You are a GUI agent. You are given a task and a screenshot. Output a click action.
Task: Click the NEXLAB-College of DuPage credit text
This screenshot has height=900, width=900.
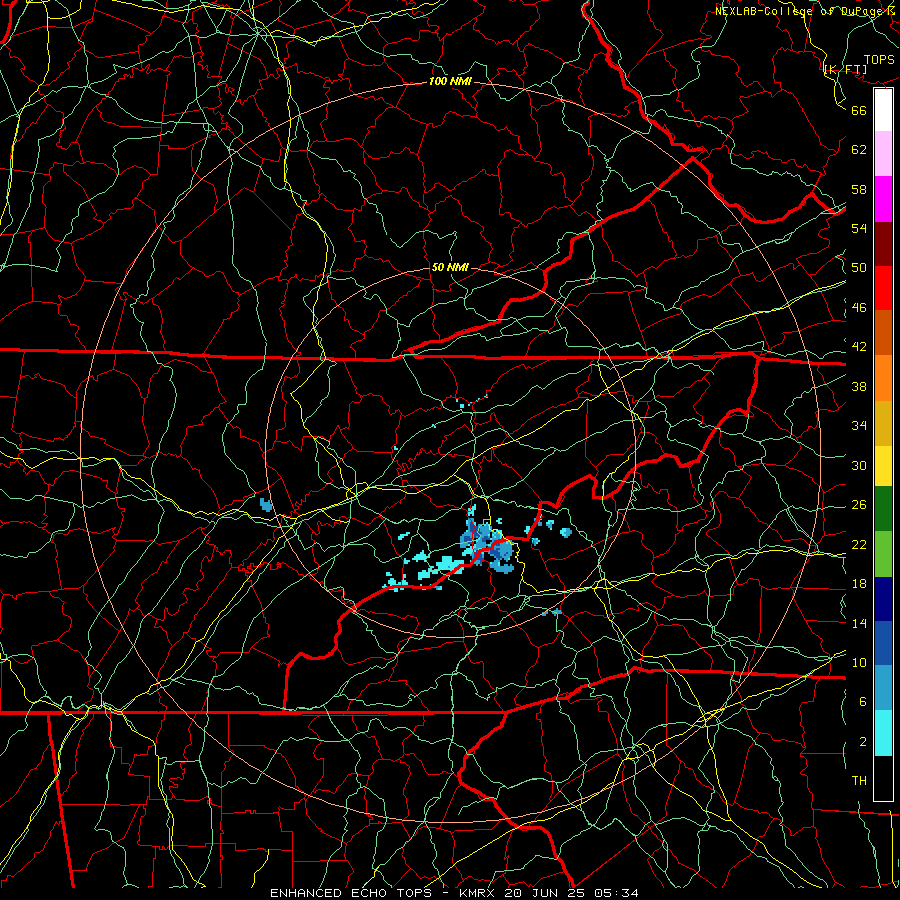(x=806, y=11)
